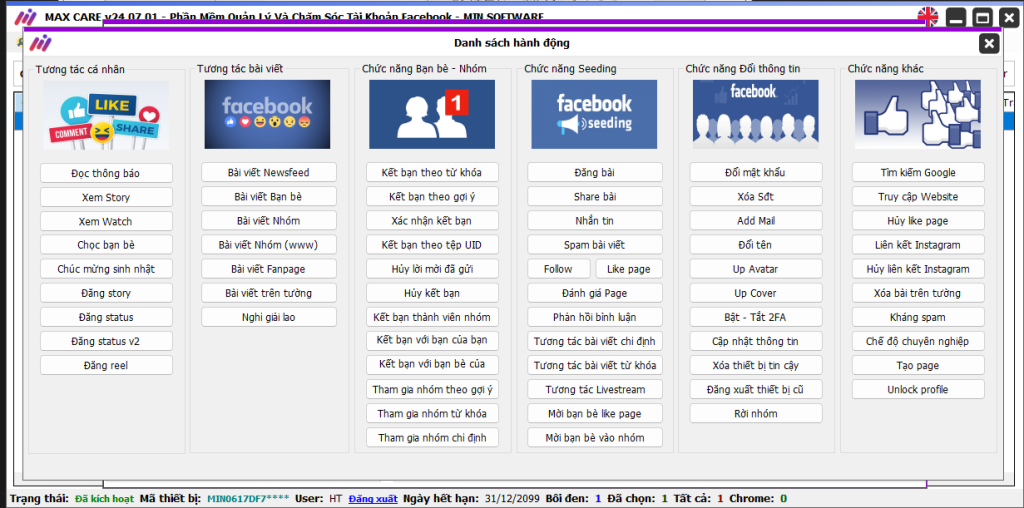Add the Nghỉ giải lao action
The height and width of the screenshot is (508, 1024).
[268, 317]
